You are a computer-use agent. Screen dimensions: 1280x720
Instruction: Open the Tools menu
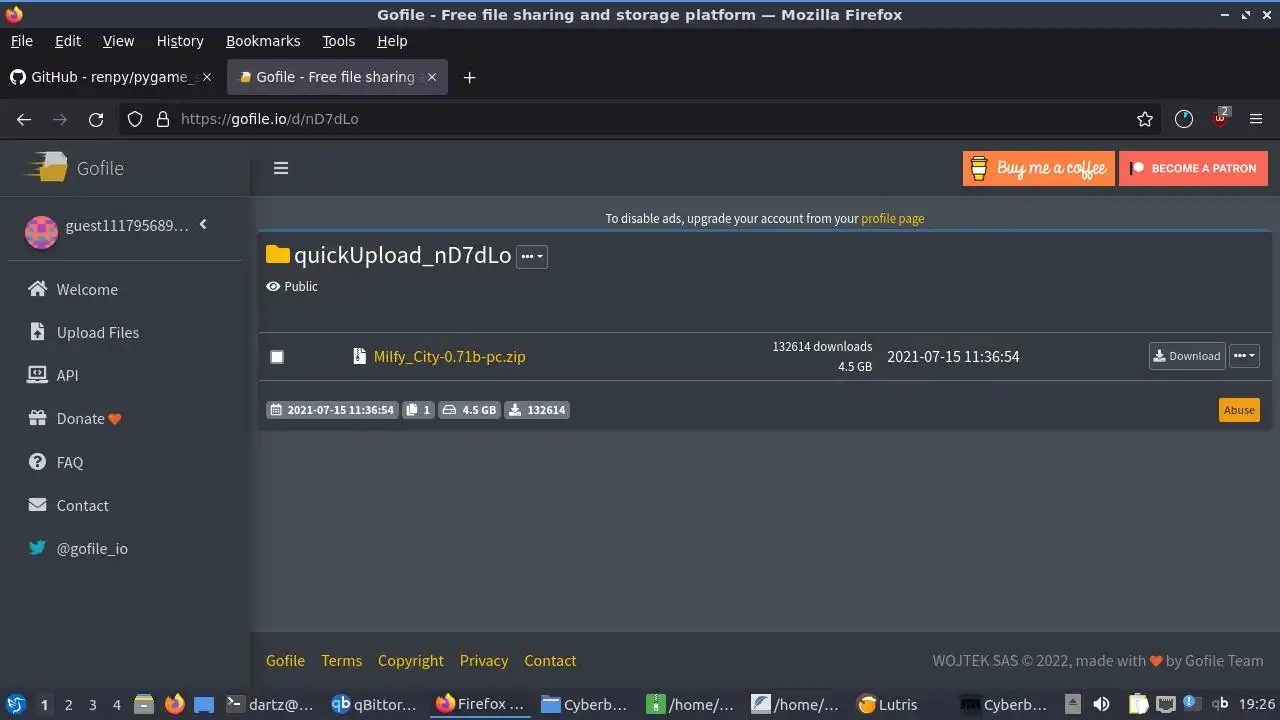tap(338, 41)
